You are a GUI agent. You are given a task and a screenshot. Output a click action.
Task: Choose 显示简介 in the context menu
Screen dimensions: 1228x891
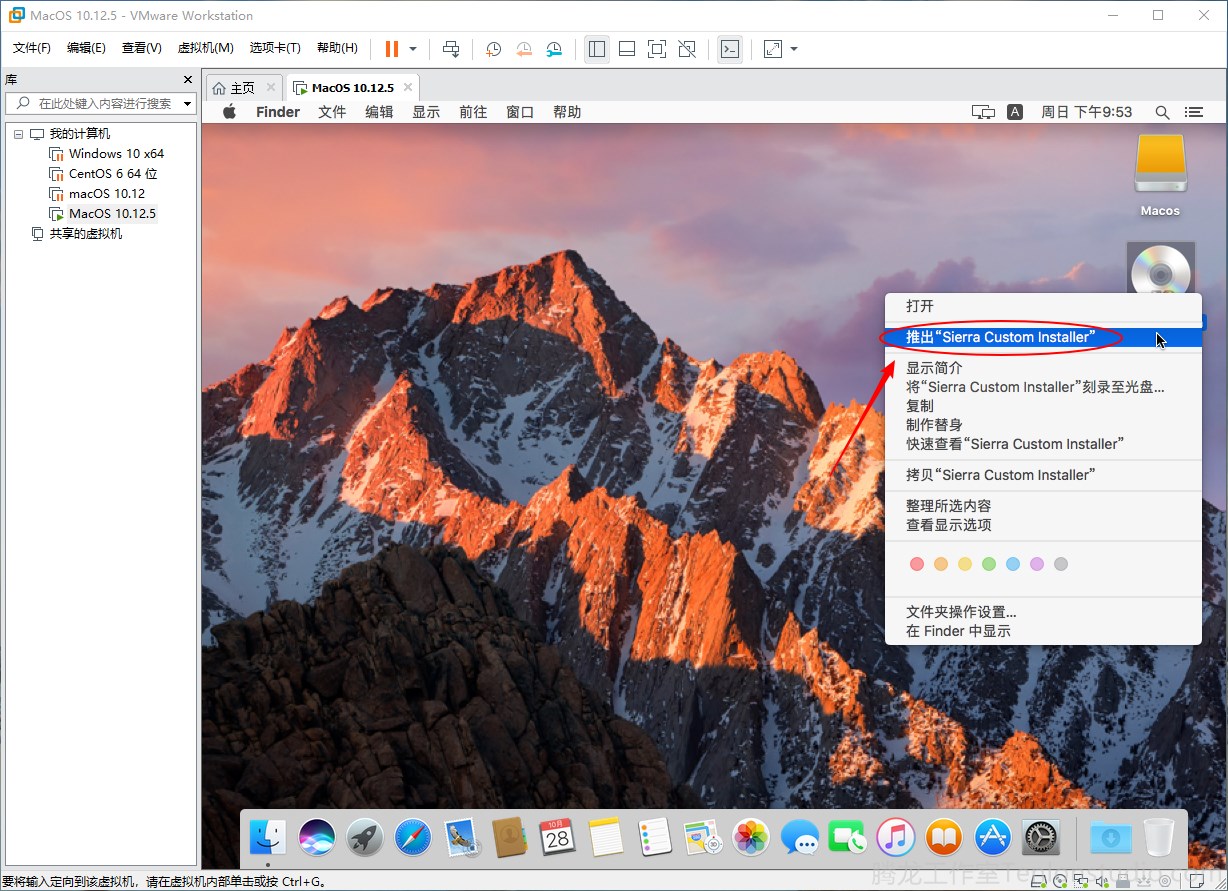1043,368
